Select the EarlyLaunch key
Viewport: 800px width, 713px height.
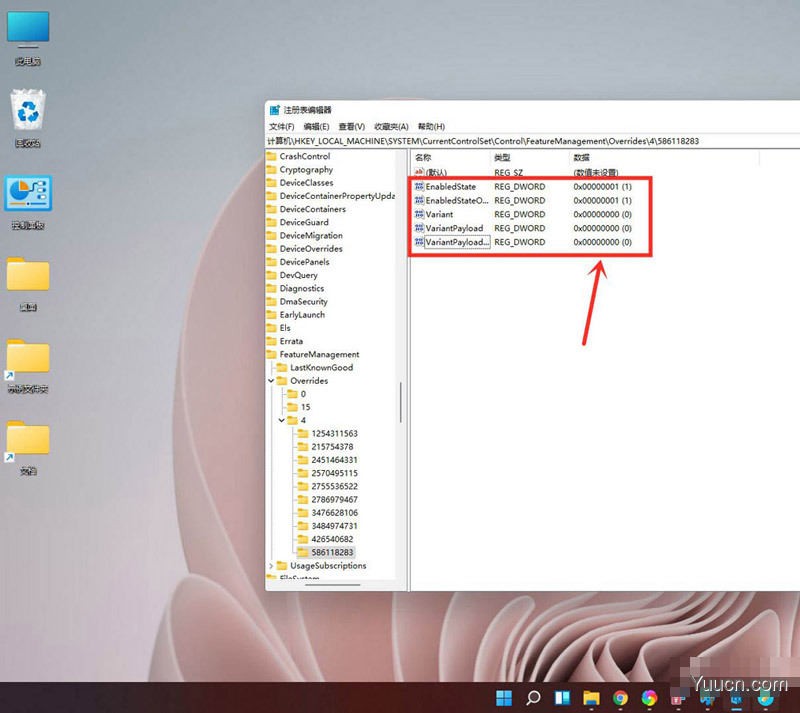click(x=302, y=315)
